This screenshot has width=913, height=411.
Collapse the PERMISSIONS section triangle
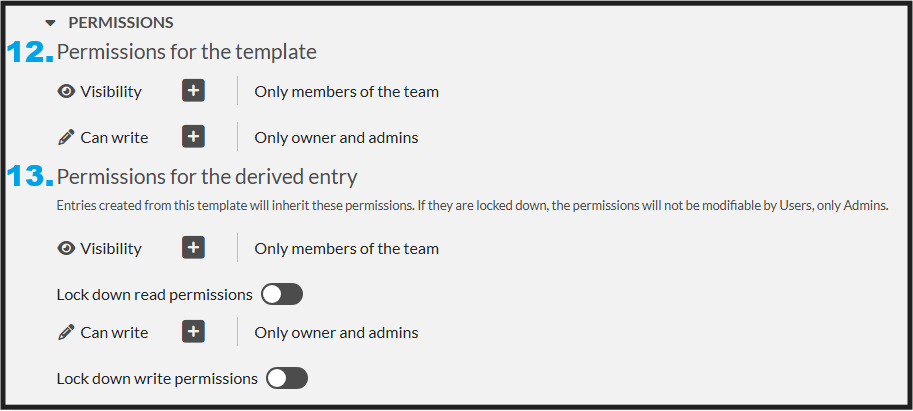point(50,23)
